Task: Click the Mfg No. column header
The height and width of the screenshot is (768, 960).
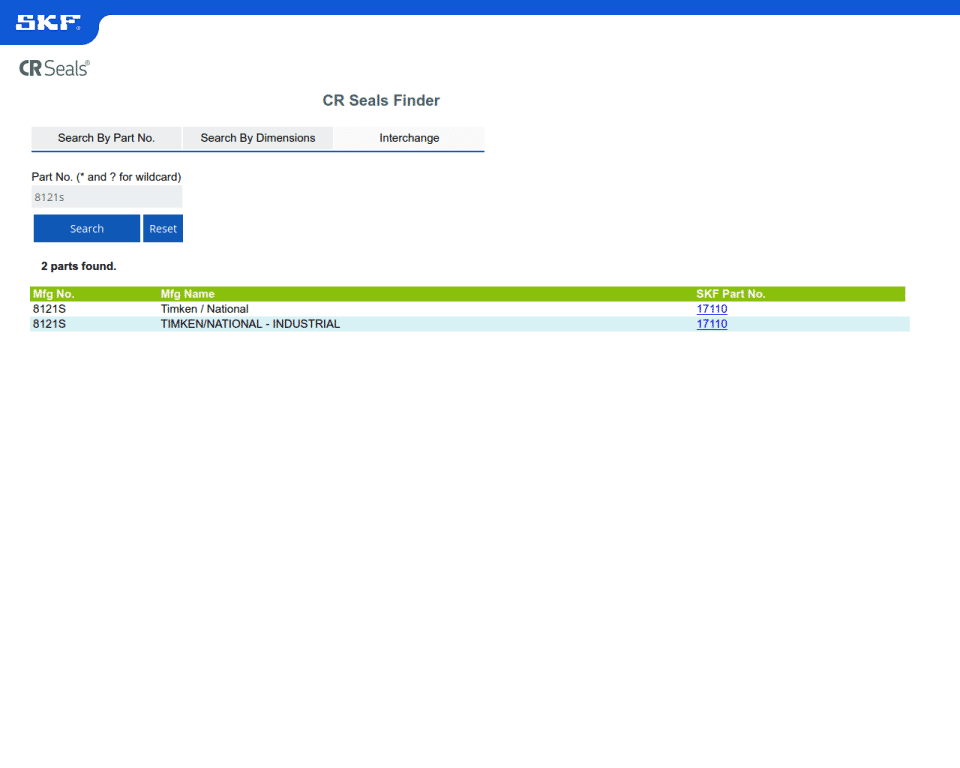Action: [54, 294]
